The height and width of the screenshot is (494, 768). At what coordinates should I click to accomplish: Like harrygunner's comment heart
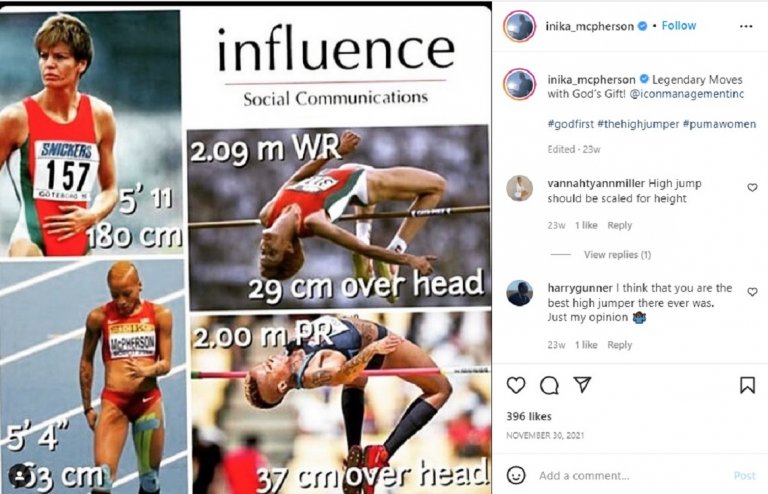coord(752,292)
